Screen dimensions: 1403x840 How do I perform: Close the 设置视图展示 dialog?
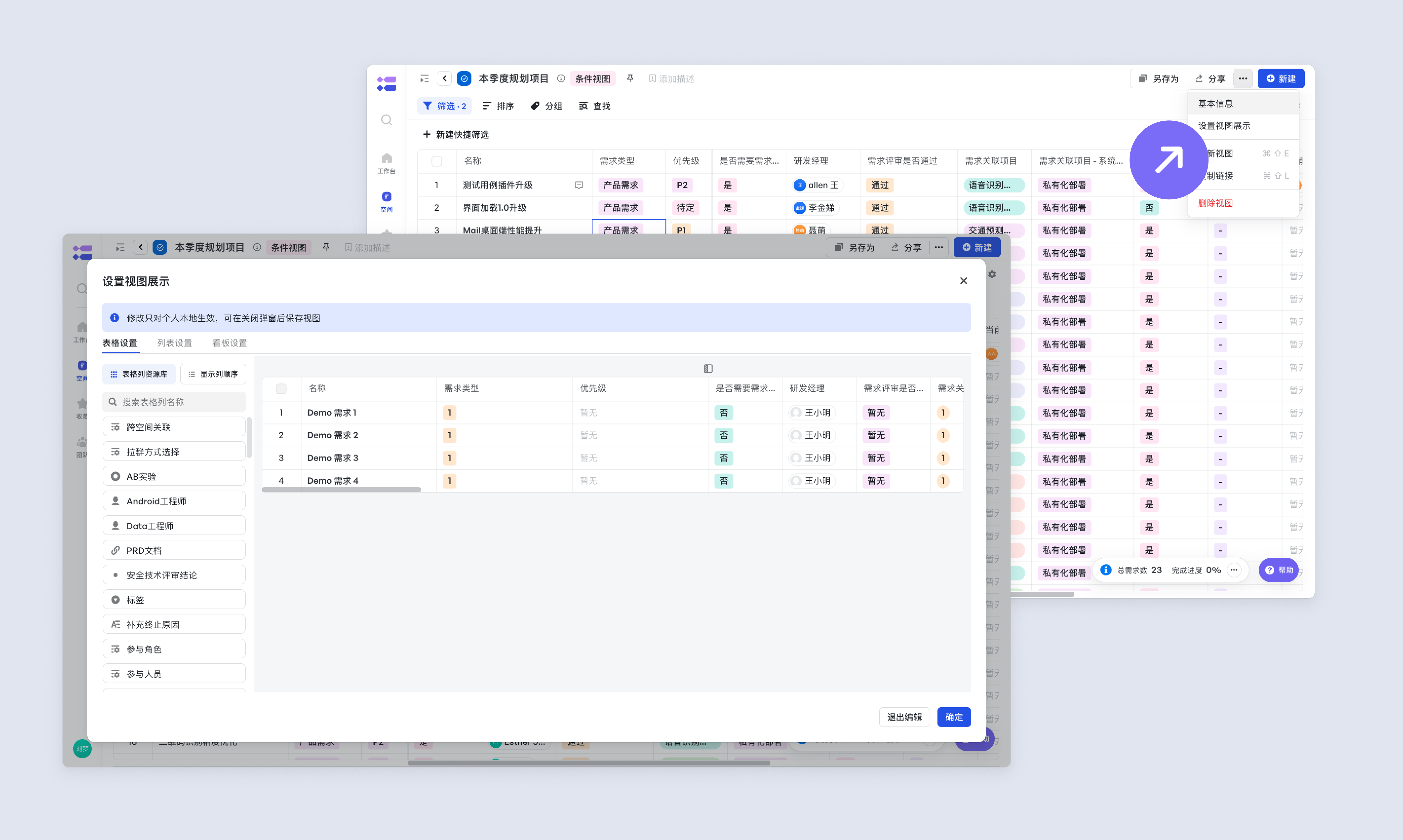tap(964, 281)
